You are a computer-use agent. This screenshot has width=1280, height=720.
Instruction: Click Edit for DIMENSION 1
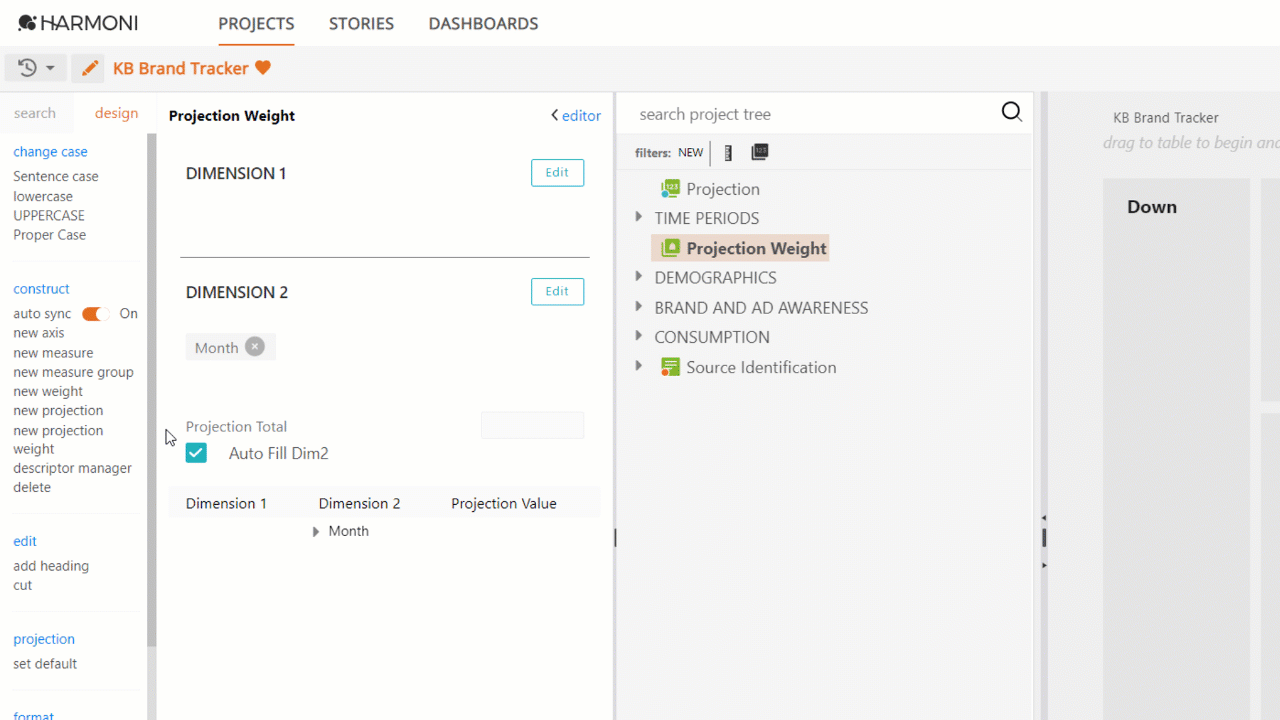[x=557, y=172]
